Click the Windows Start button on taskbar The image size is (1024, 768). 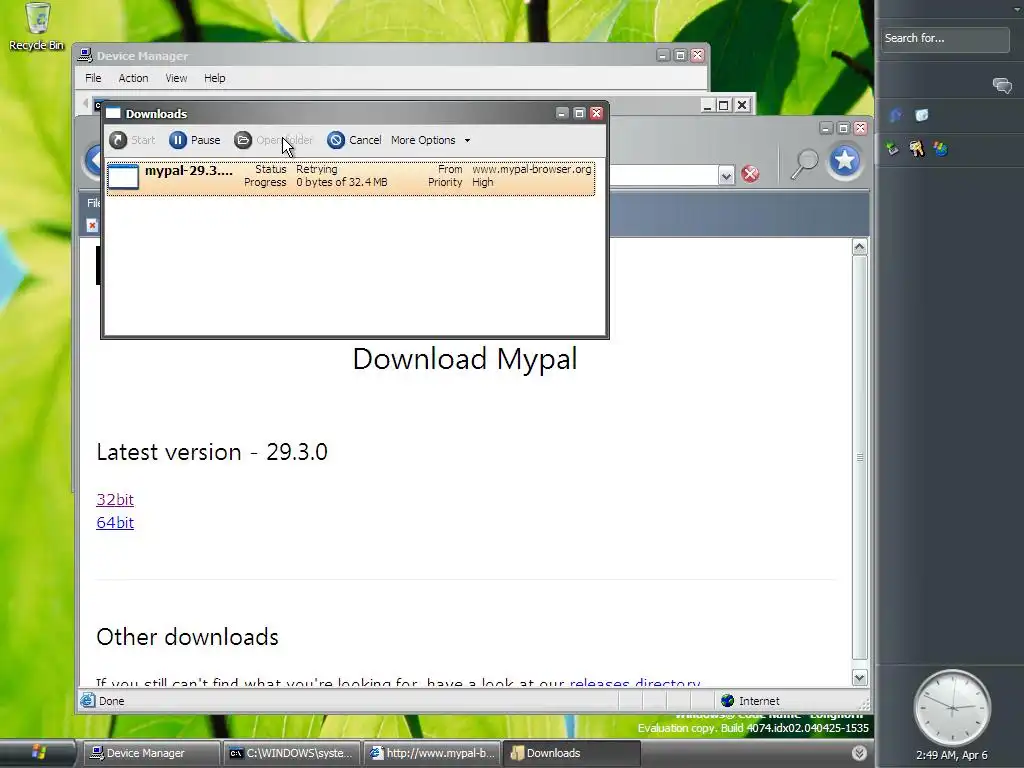click(38, 753)
